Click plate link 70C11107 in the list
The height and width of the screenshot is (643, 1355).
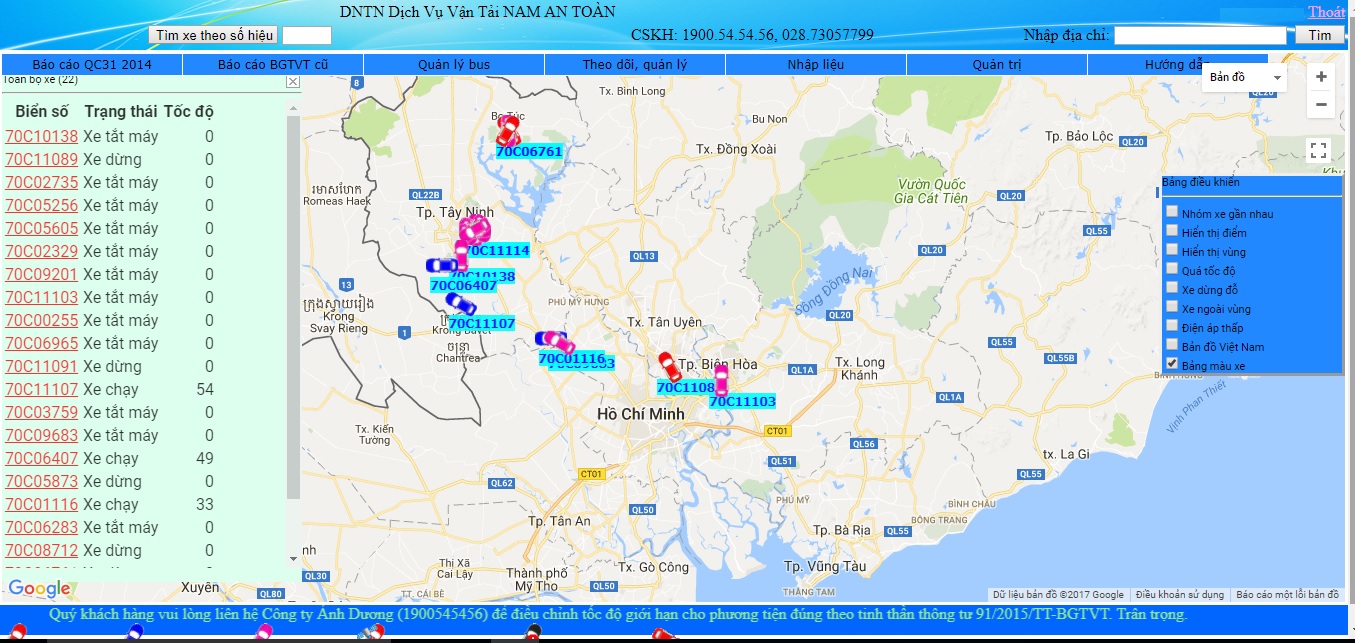[x=41, y=390]
